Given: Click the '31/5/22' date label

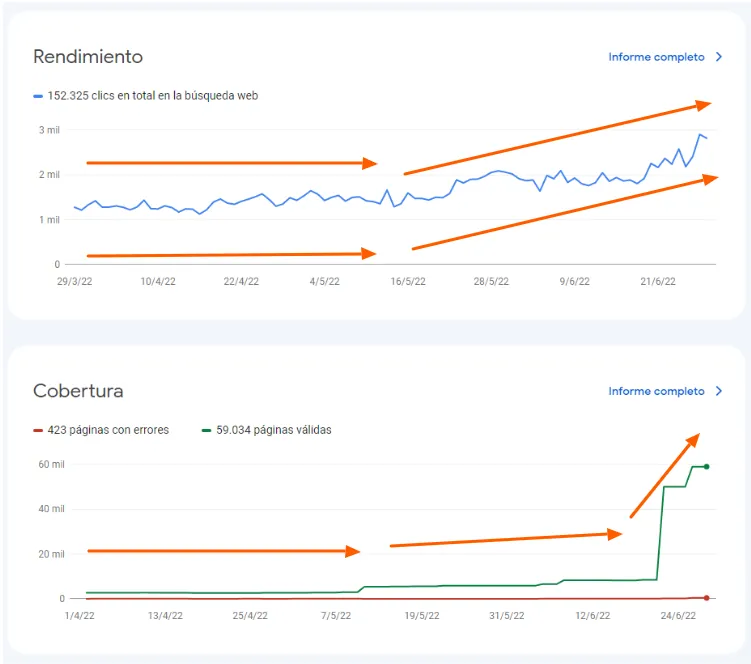Looking at the screenshot, I should 507,616.
